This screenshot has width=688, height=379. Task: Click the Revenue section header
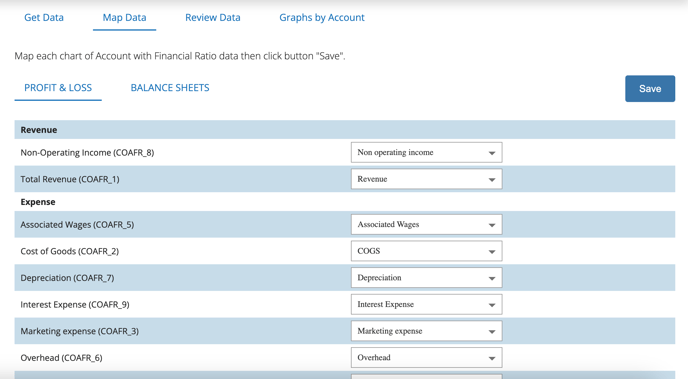tap(344, 130)
